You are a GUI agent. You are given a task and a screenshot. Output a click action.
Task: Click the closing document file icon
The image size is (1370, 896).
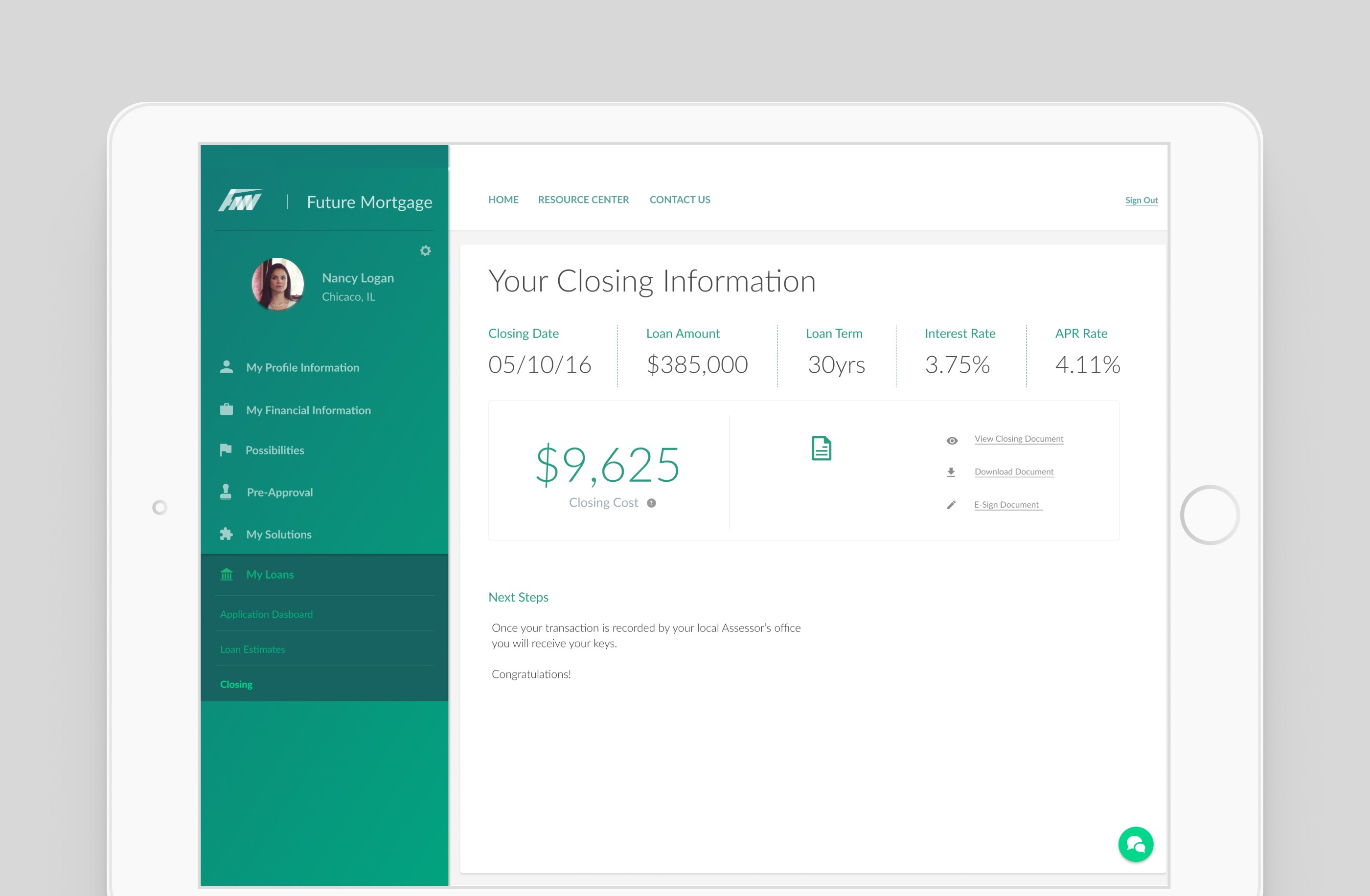pyautogui.click(x=821, y=448)
